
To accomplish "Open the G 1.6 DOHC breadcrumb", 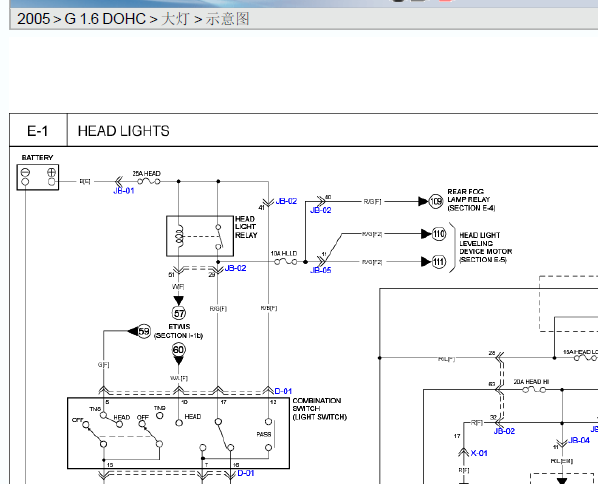I will tap(105, 19).
